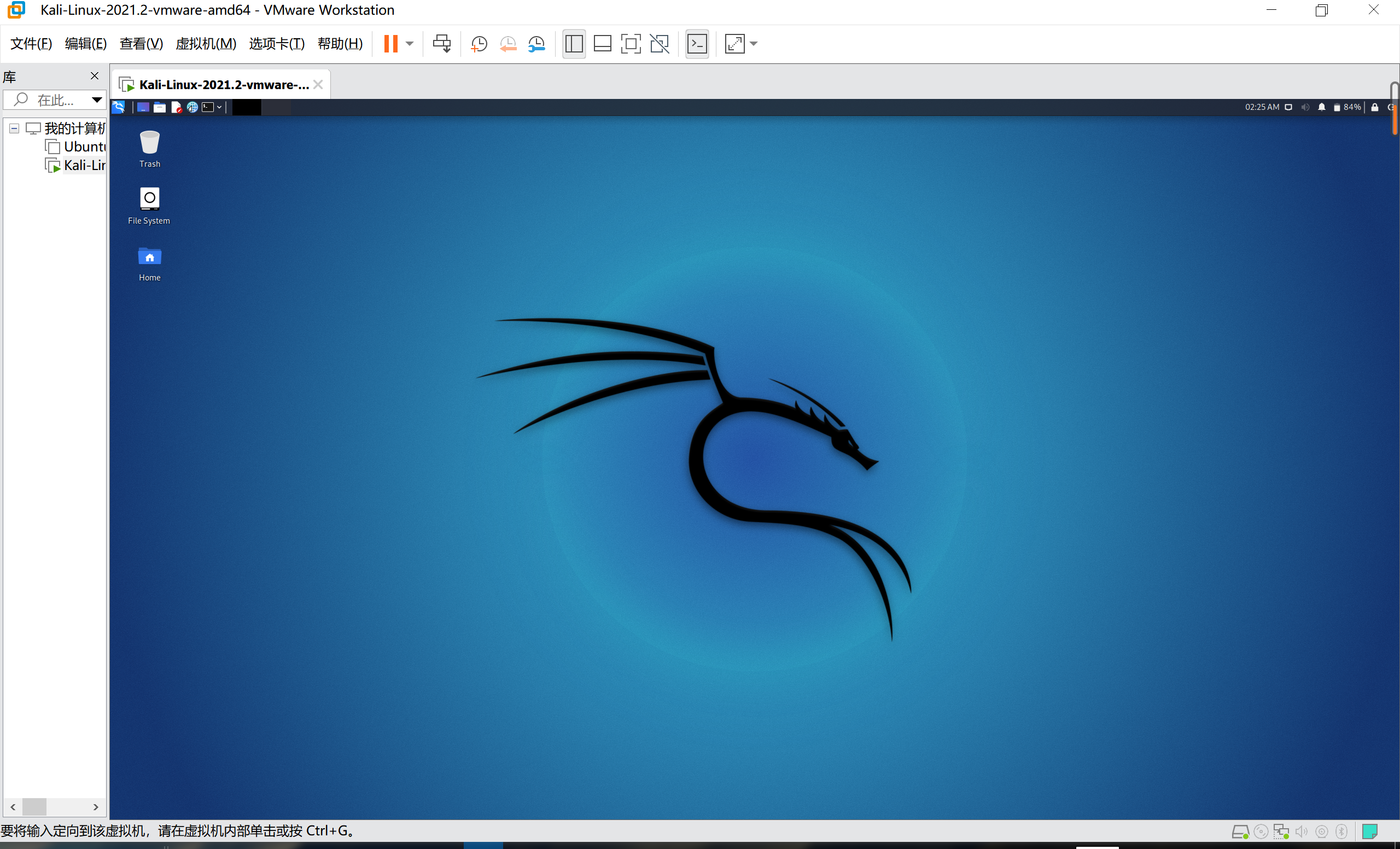Open the console view toolbar icon

tap(697, 44)
